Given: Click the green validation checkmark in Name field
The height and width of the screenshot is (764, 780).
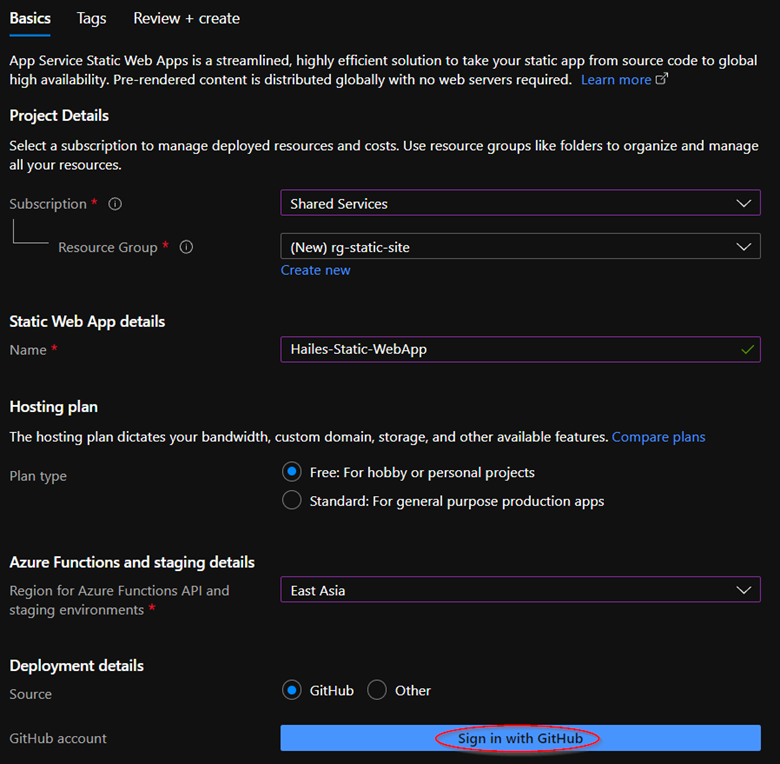Looking at the screenshot, I should point(746,349).
